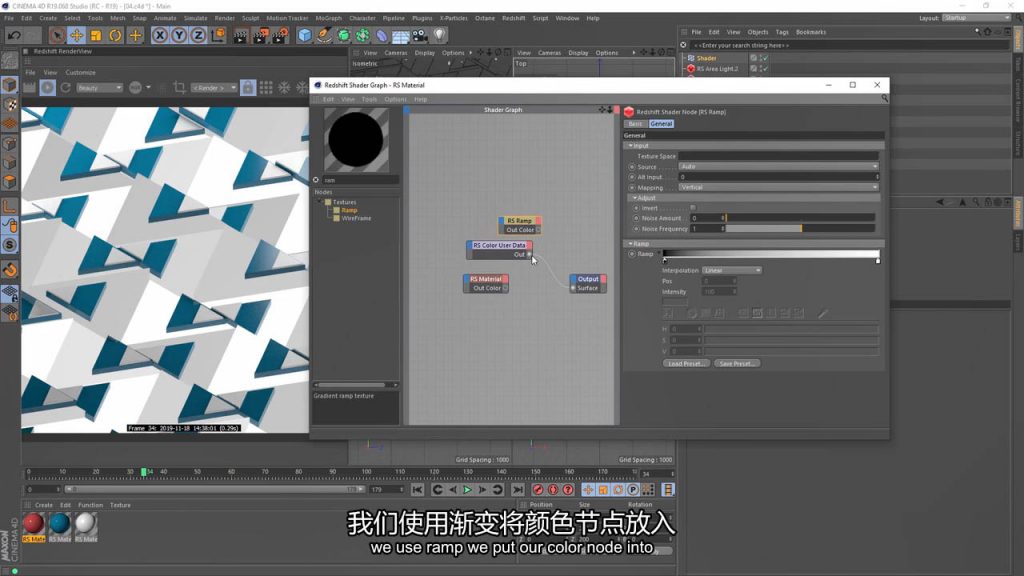Toggle the Z axis lock
The image size is (1024, 576).
[x=198, y=35]
